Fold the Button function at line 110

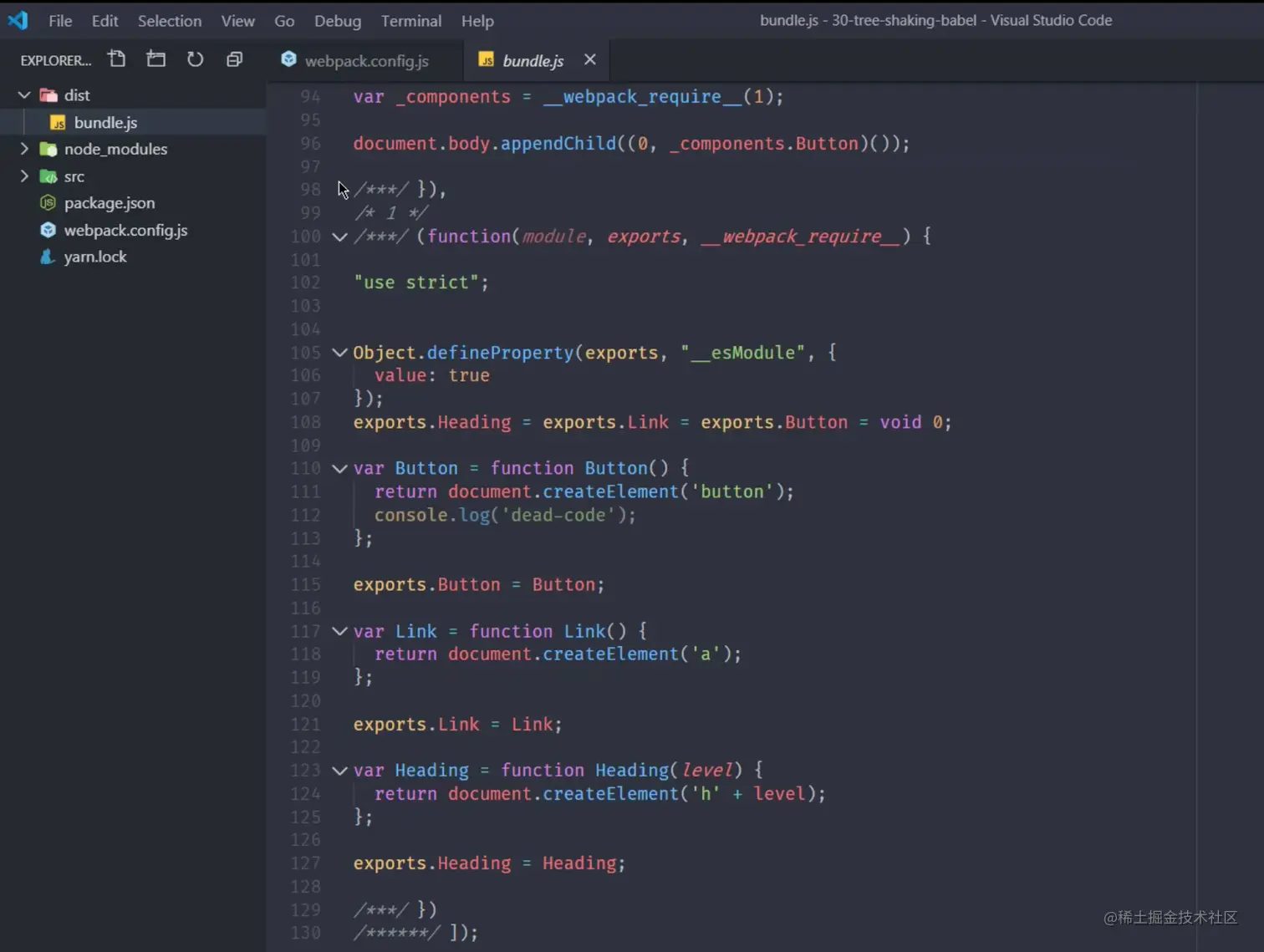pyautogui.click(x=339, y=468)
